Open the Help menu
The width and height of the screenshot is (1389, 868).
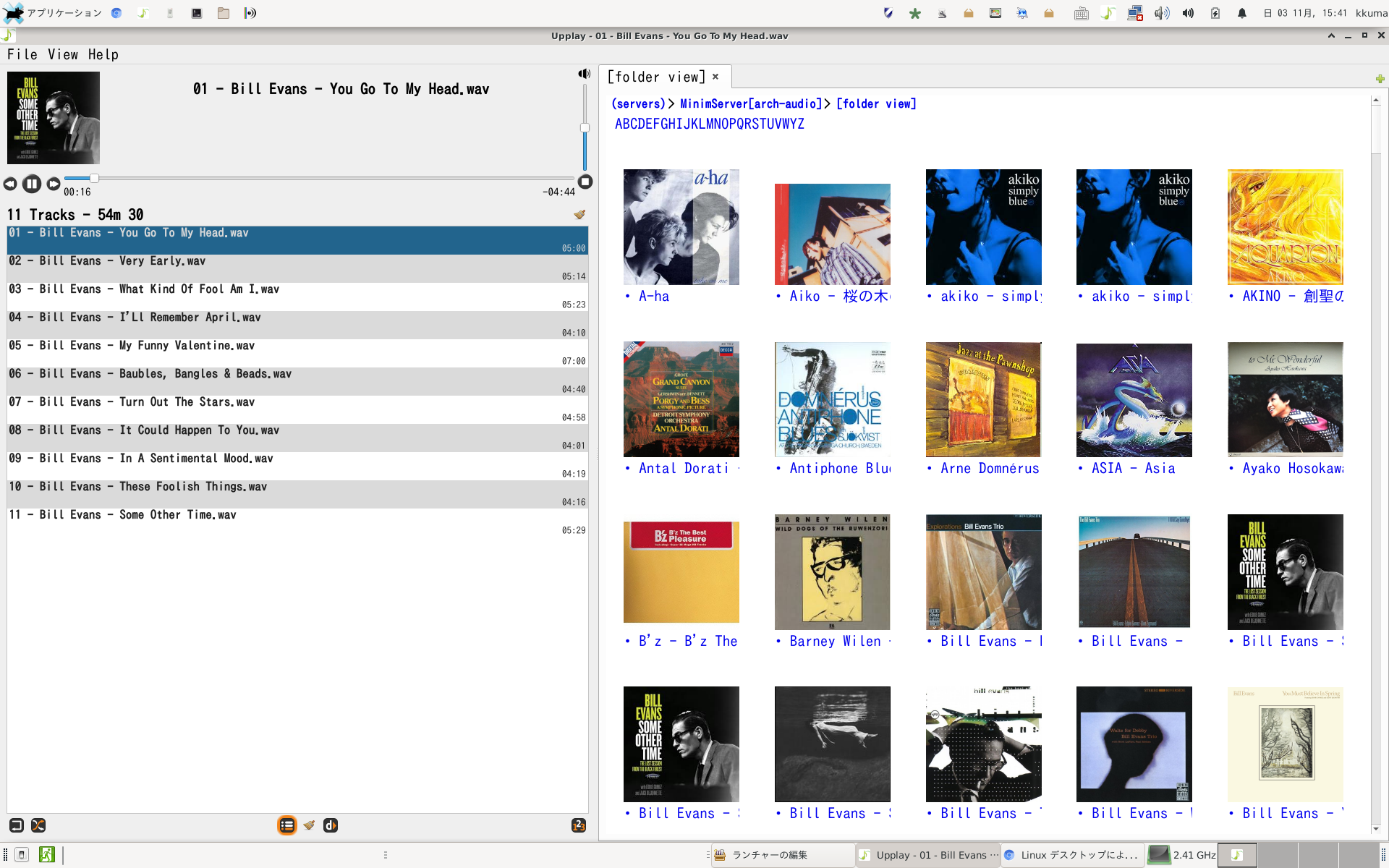(x=103, y=54)
